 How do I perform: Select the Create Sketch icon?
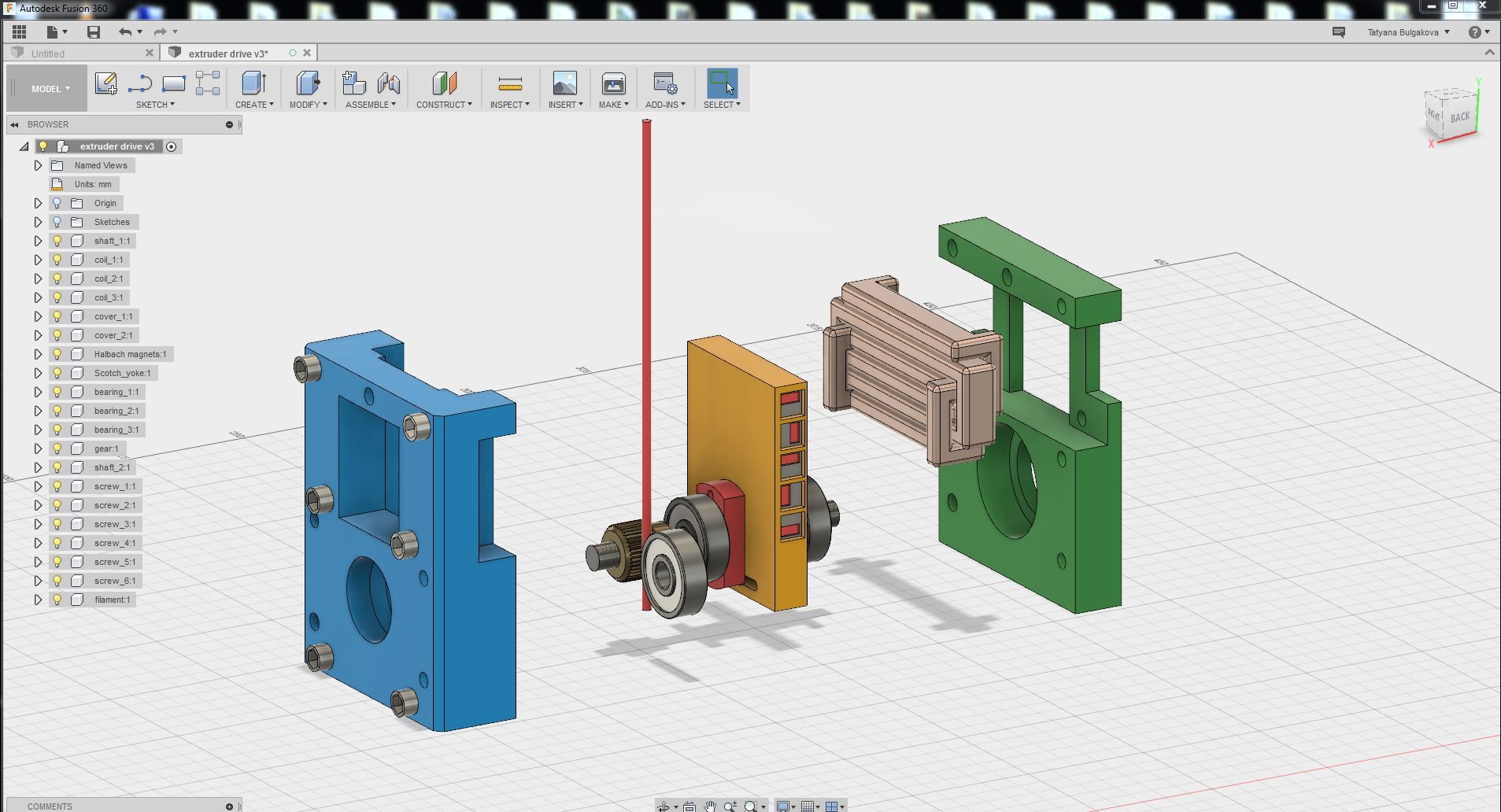pyautogui.click(x=105, y=83)
